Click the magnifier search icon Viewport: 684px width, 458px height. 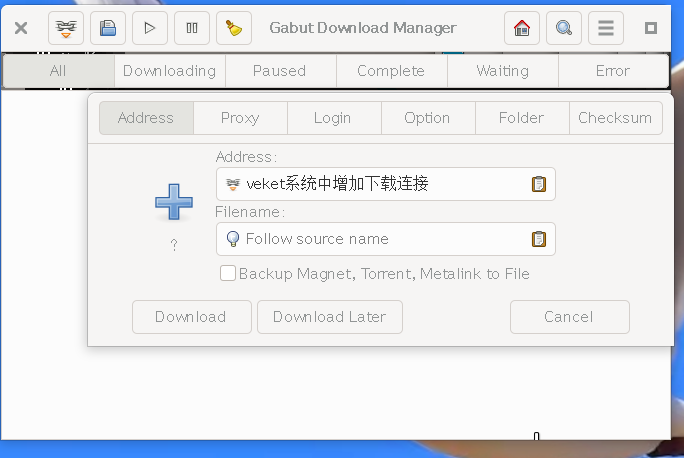click(564, 28)
